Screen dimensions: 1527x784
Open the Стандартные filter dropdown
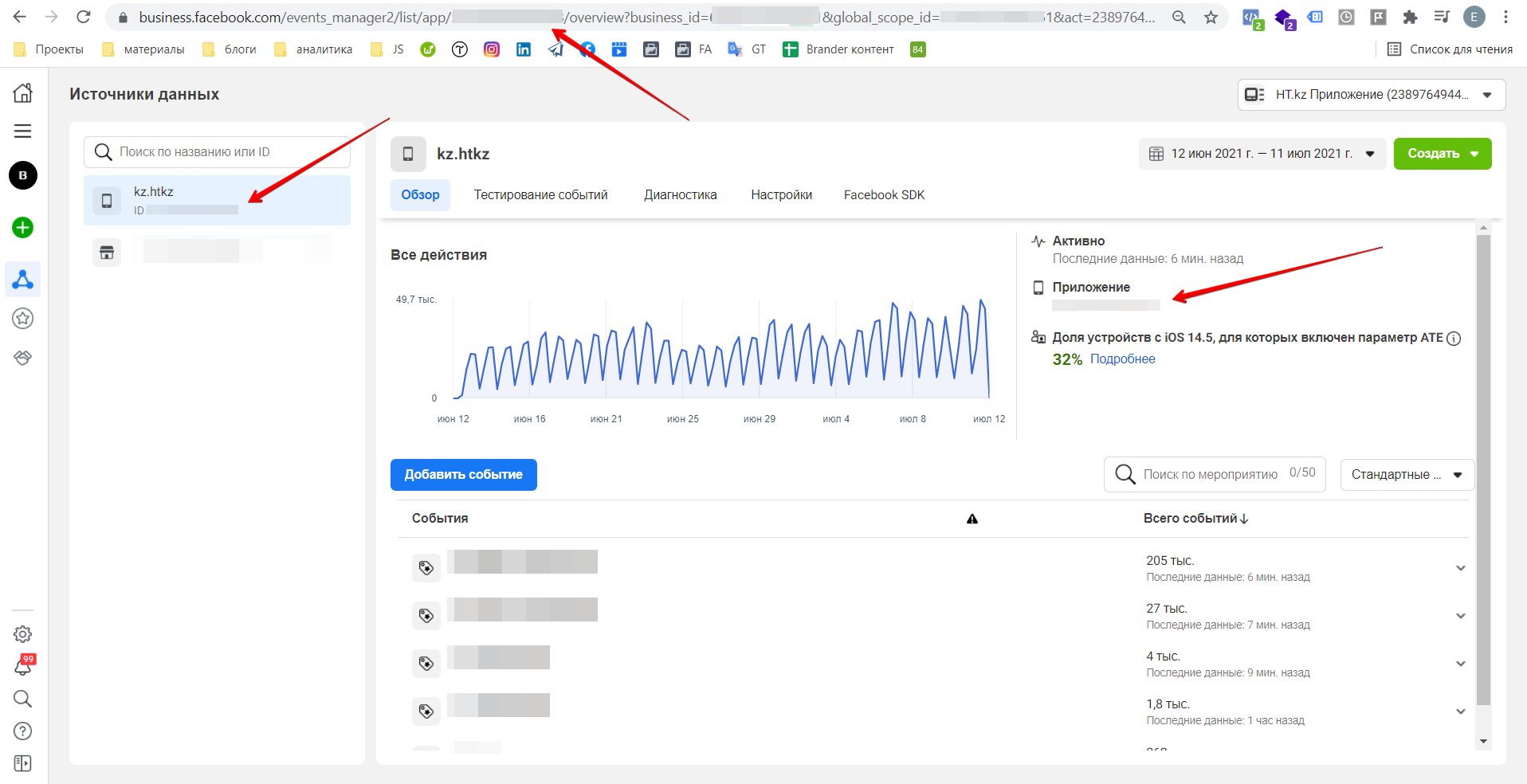(1407, 475)
